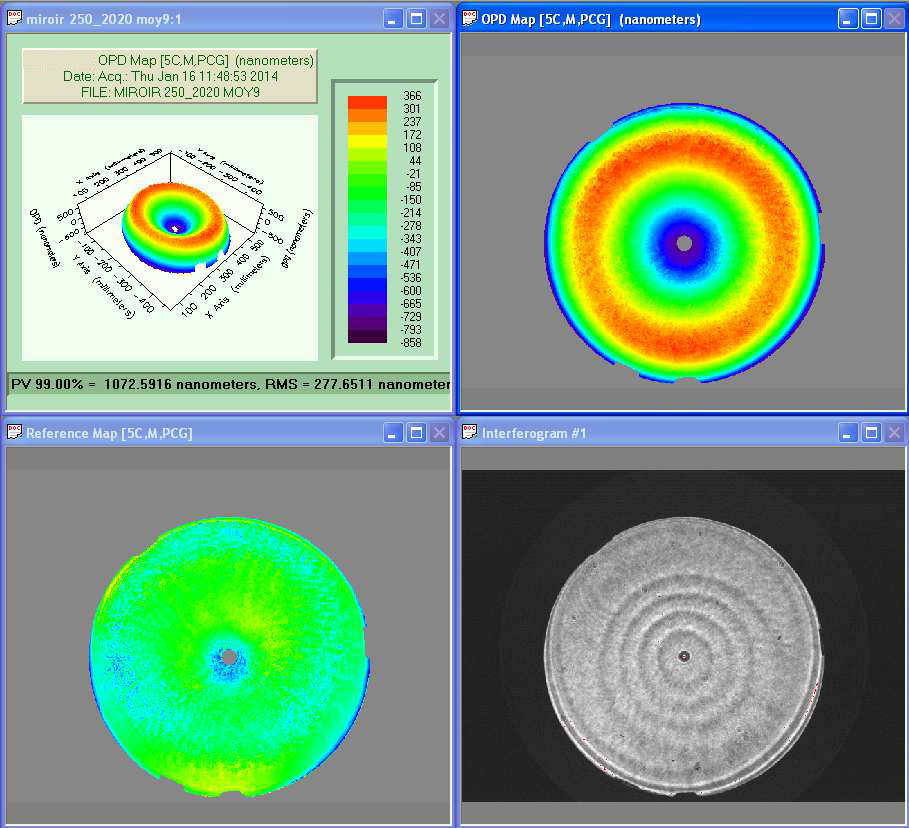Minimize the miroir 250_2020 moy9:1 window

394,18
